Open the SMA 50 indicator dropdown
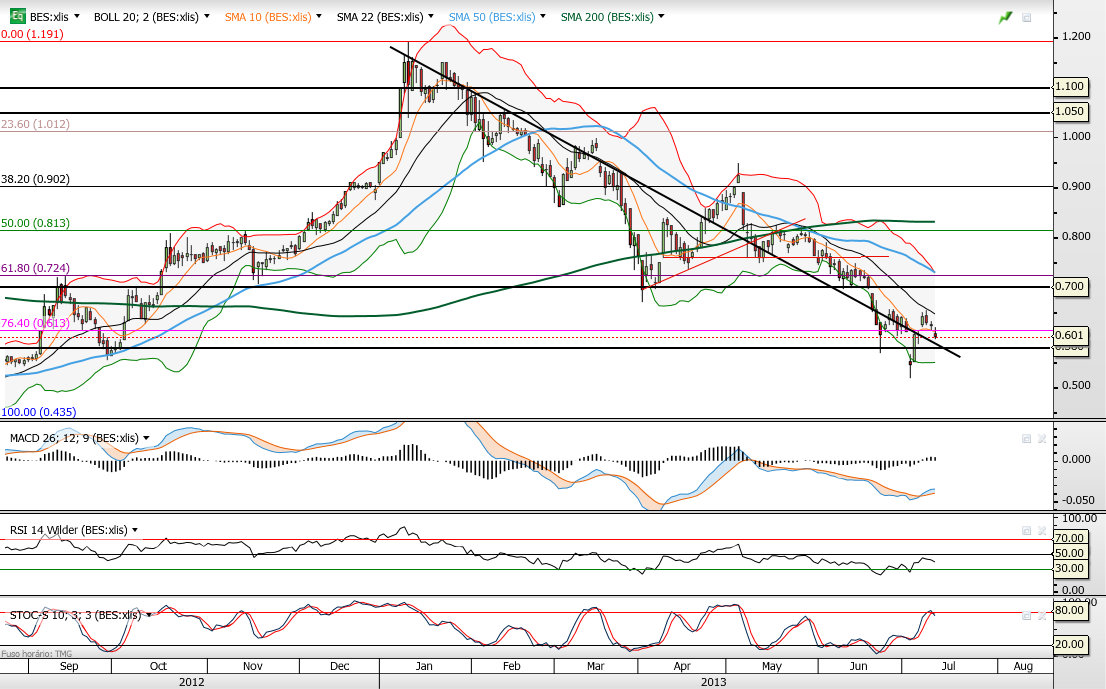Image resolution: width=1106 pixels, height=689 pixels. (x=542, y=16)
